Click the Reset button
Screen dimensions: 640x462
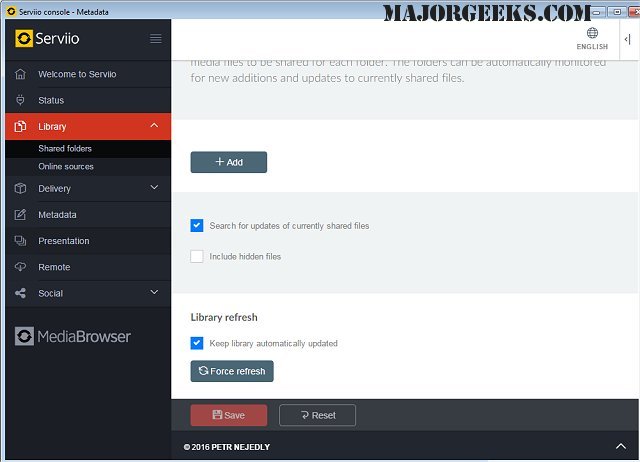click(x=317, y=415)
